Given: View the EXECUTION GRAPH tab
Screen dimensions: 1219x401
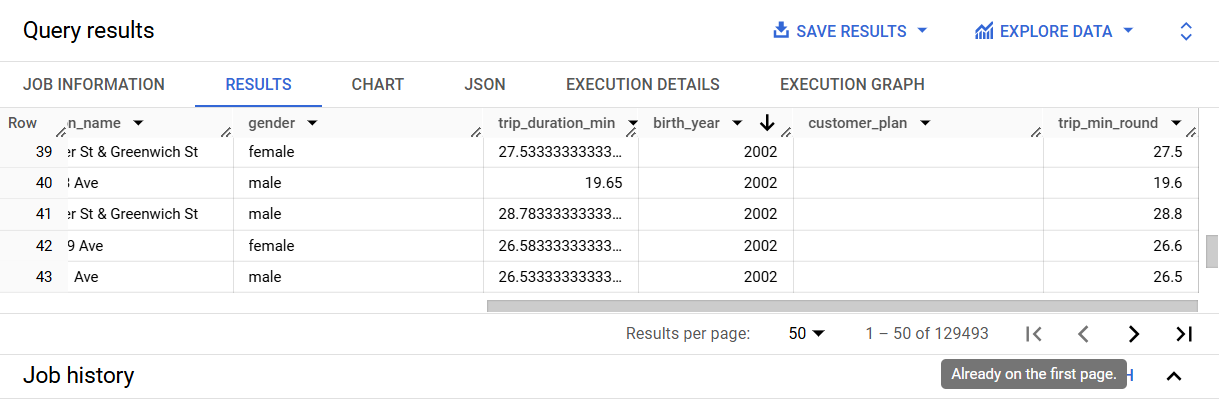Looking at the screenshot, I should [x=852, y=85].
